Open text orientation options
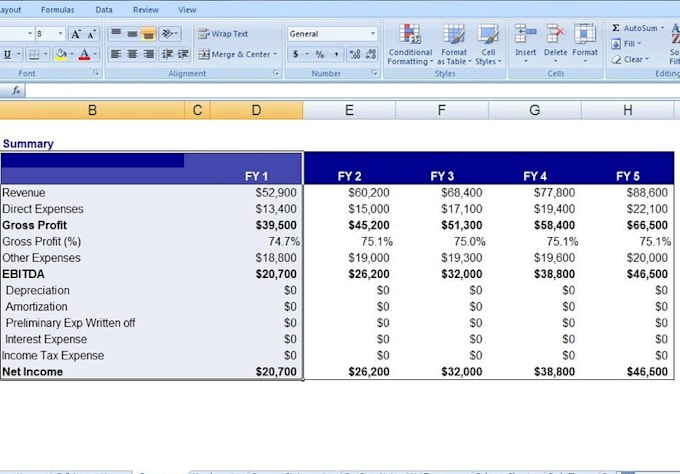 coord(170,33)
